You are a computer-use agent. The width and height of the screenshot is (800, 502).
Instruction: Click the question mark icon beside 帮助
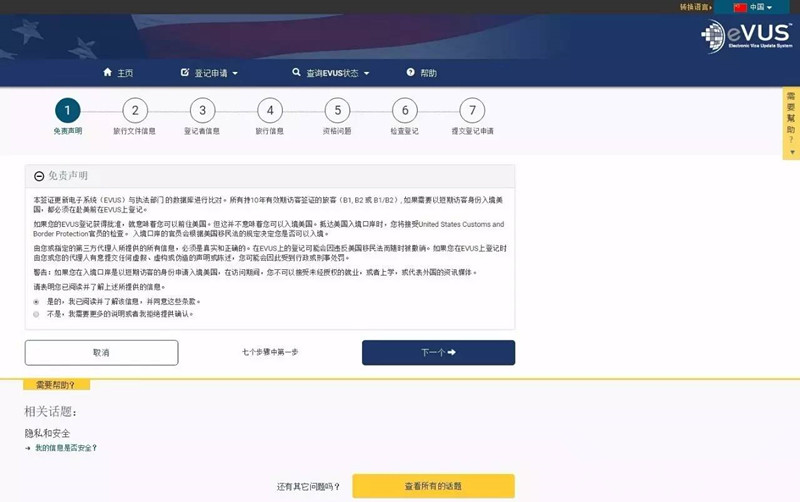(x=411, y=72)
